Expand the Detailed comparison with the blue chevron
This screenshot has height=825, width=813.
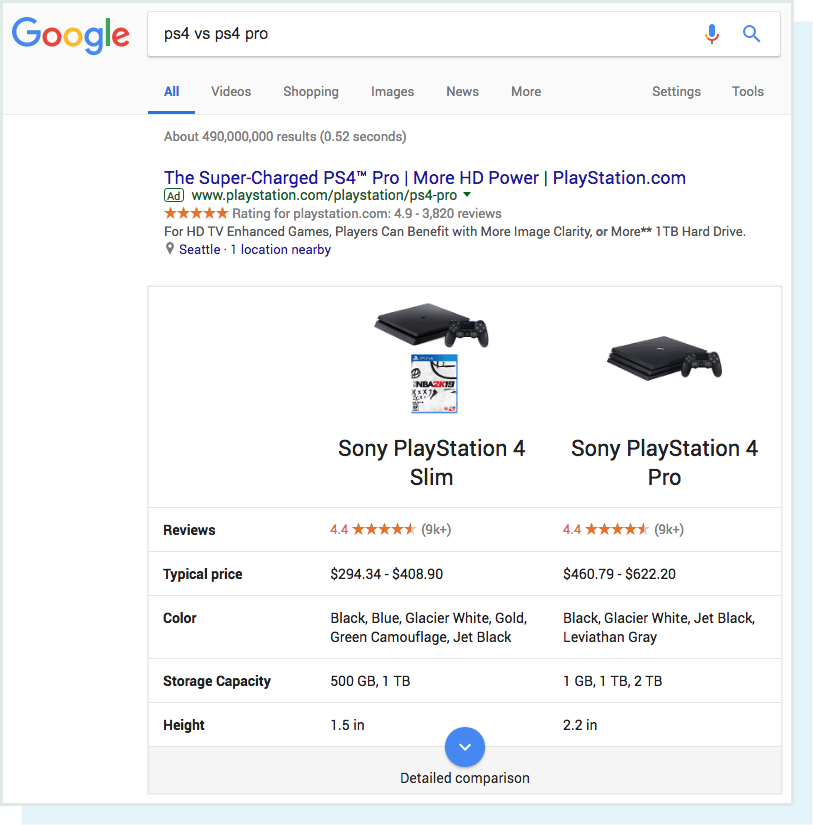tap(464, 747)
